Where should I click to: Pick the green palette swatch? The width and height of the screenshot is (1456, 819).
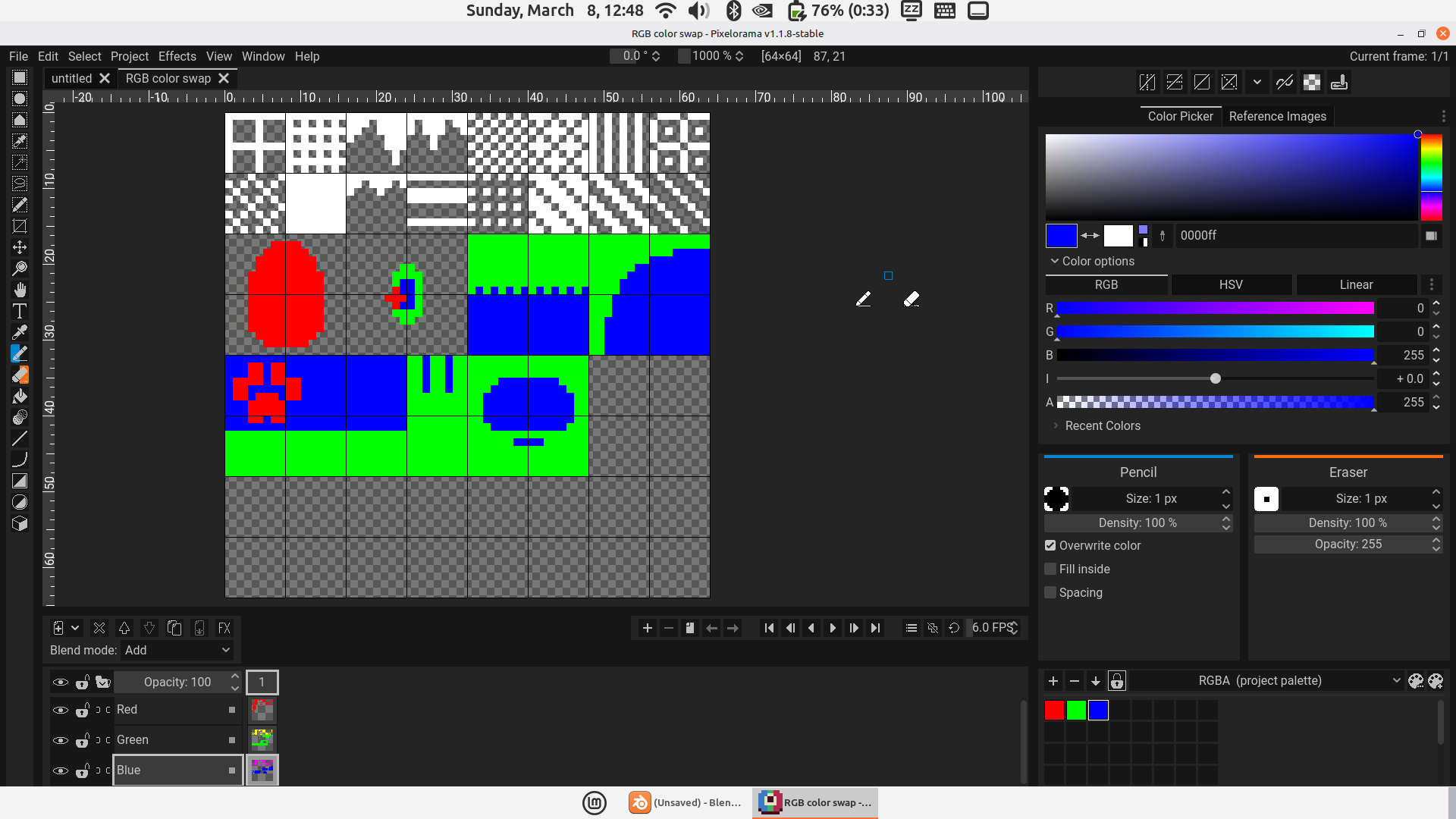tap(1076, 710)
